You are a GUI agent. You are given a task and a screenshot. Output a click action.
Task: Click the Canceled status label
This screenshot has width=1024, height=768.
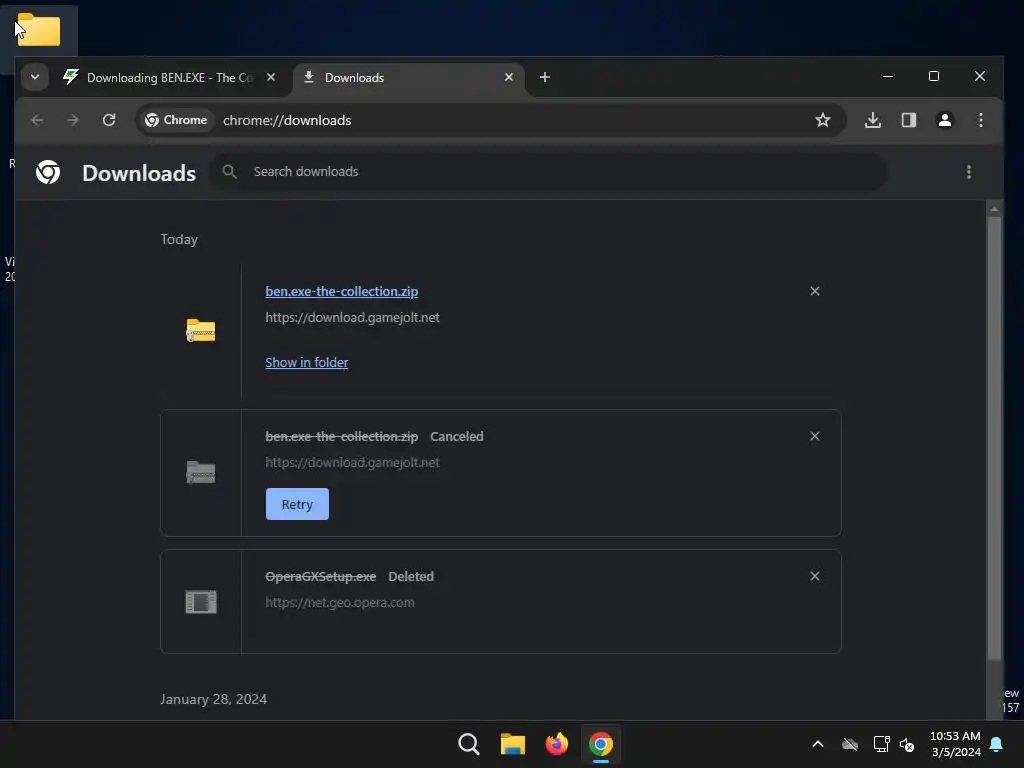pyautogui.click(x=456, y=437)
